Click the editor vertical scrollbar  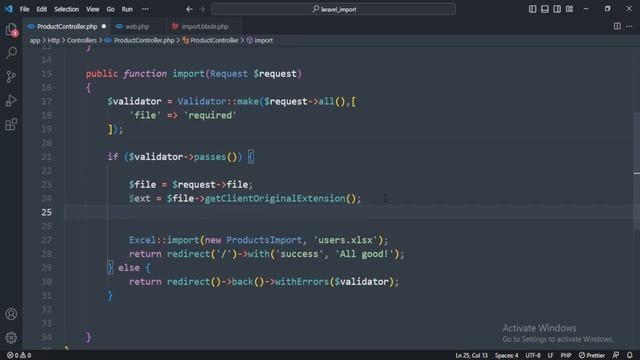click(636, 171)
